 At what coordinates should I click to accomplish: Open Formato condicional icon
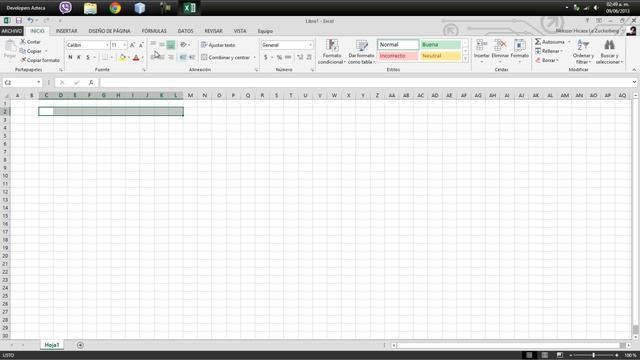(332, 45)
